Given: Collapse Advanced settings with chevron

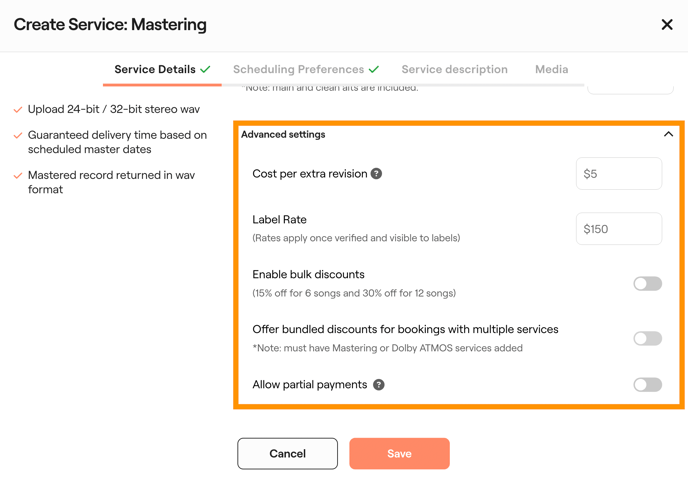Looking at the screenshot, I should (x=668, y=134).
